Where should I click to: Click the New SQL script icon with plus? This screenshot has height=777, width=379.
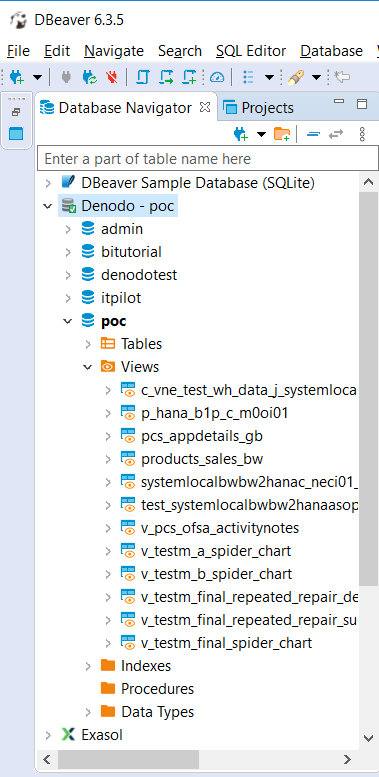coord(190,77)
